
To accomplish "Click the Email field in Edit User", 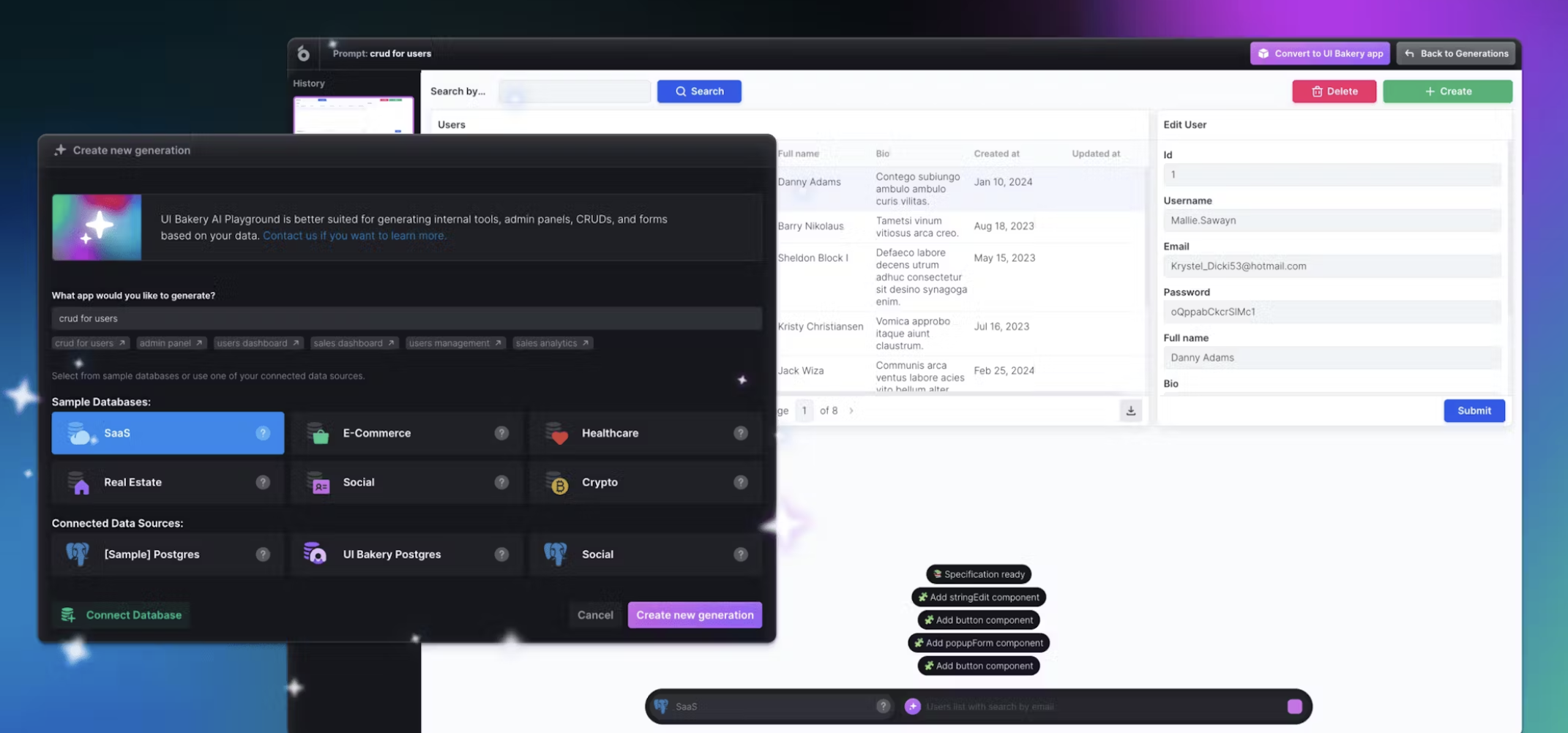I will (1332, 266).
